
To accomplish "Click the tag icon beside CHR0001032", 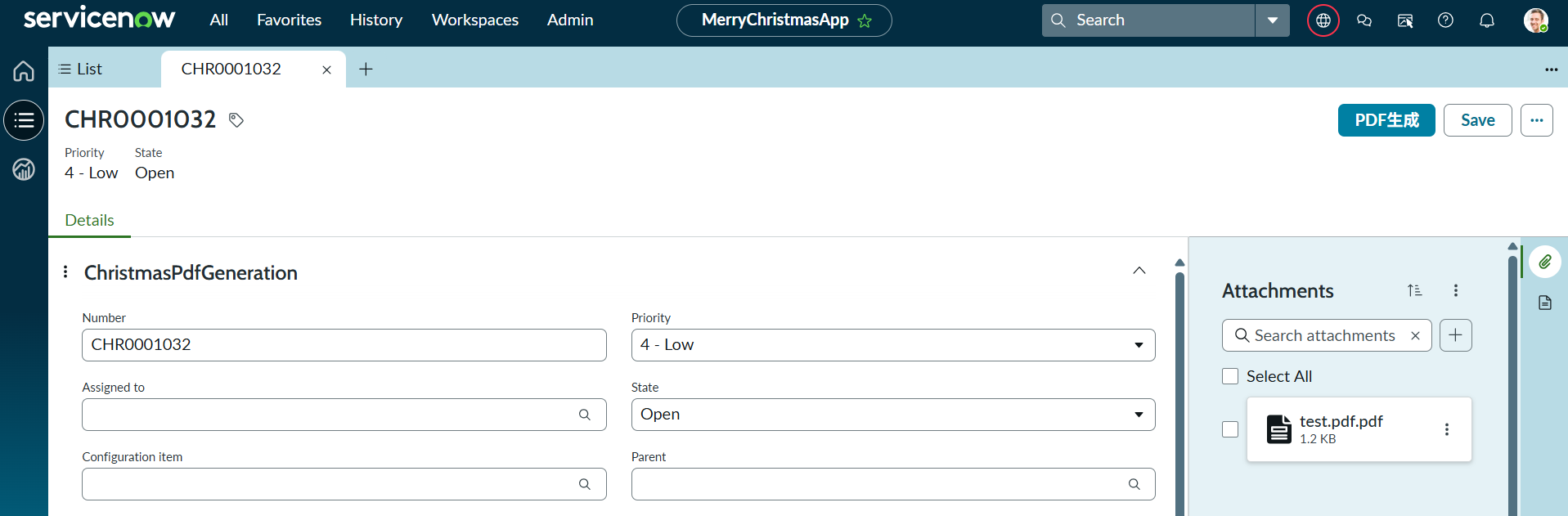I will tap(236, 120).
